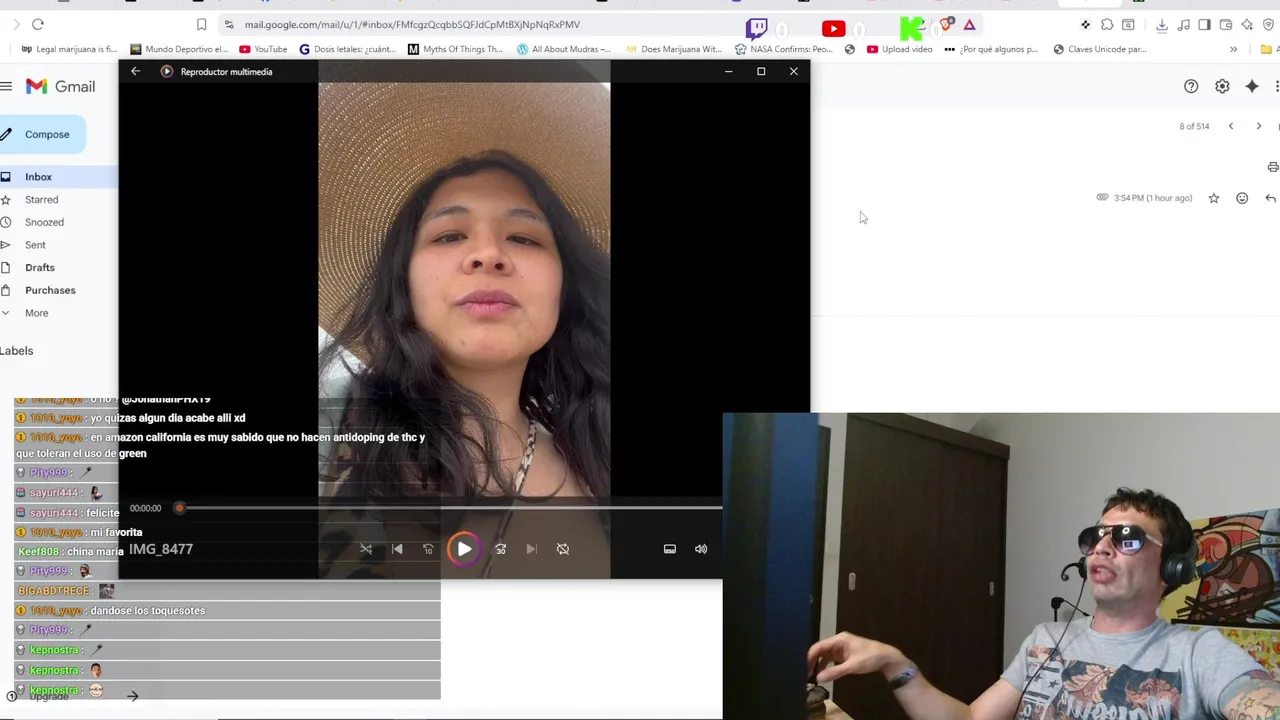
Task: Open 'Does Marijuana Wit...' bookmark
Action: [672, 49]
